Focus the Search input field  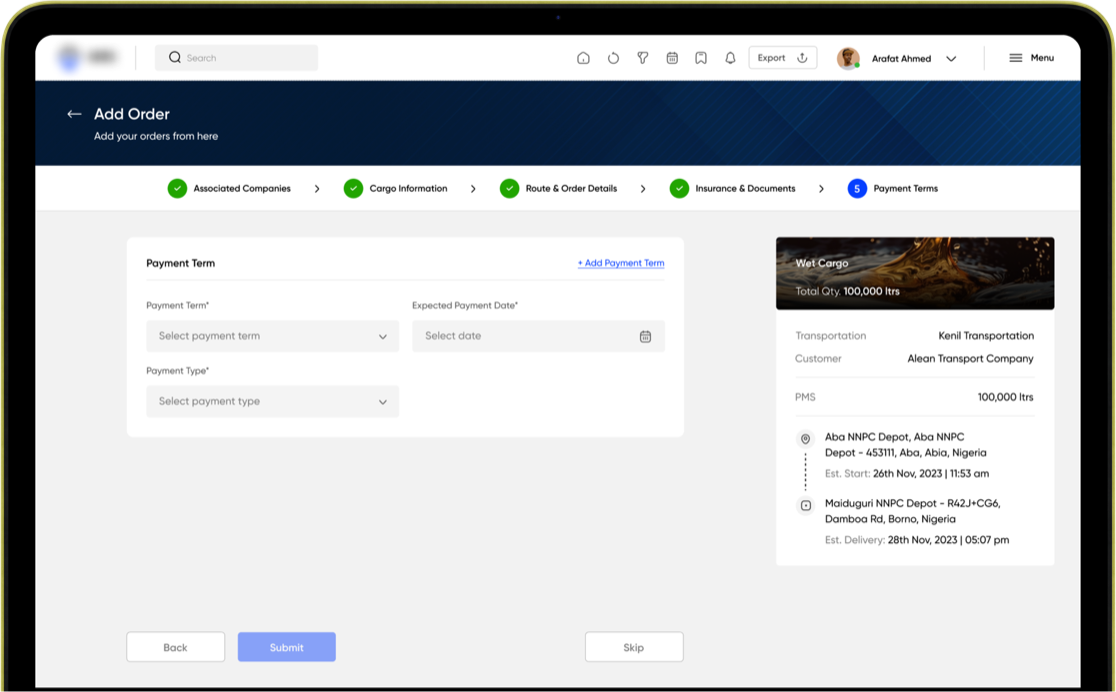tap(236, 58)
